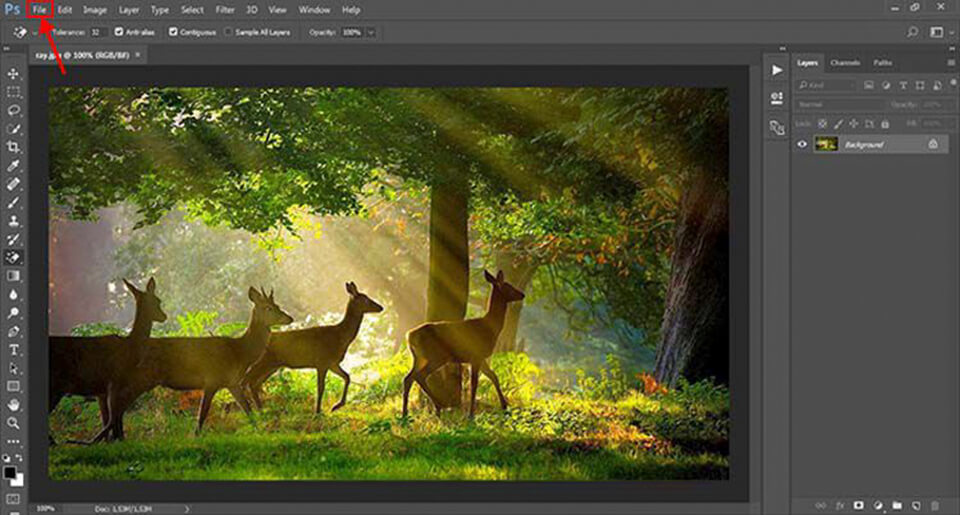The image size is (960, 515).
Task: Select the Dodge tool
Action: pos(13,313)
